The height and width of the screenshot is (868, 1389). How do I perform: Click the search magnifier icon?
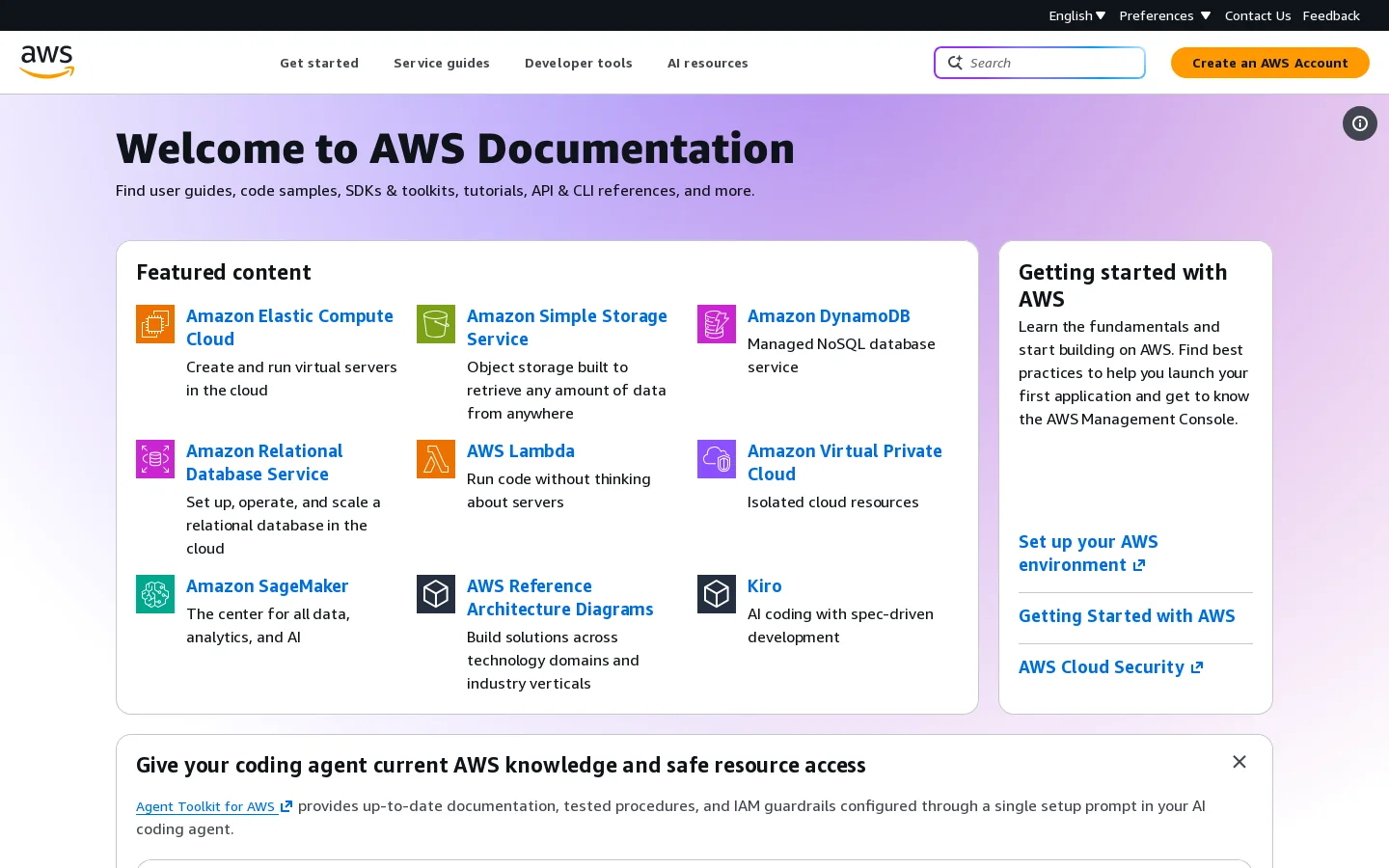click(x=955, y=63)
